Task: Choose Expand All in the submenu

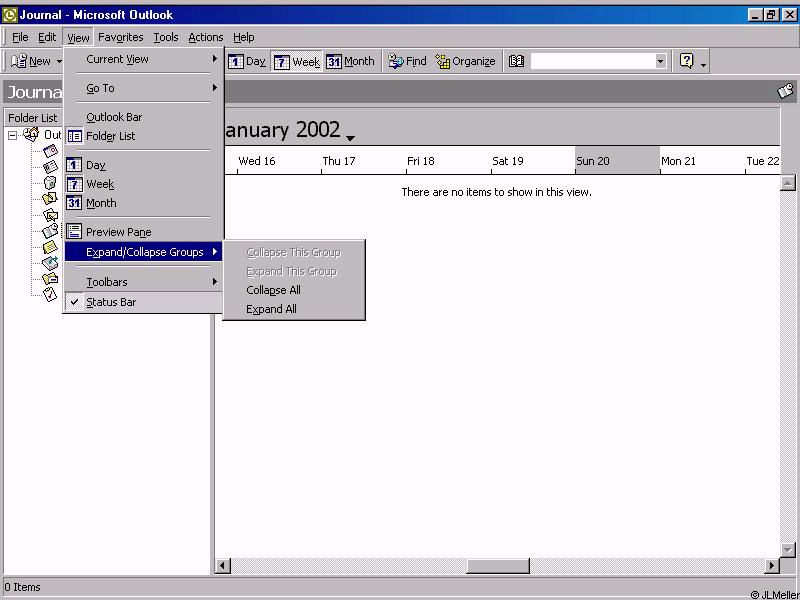Action: pos(294,309)
